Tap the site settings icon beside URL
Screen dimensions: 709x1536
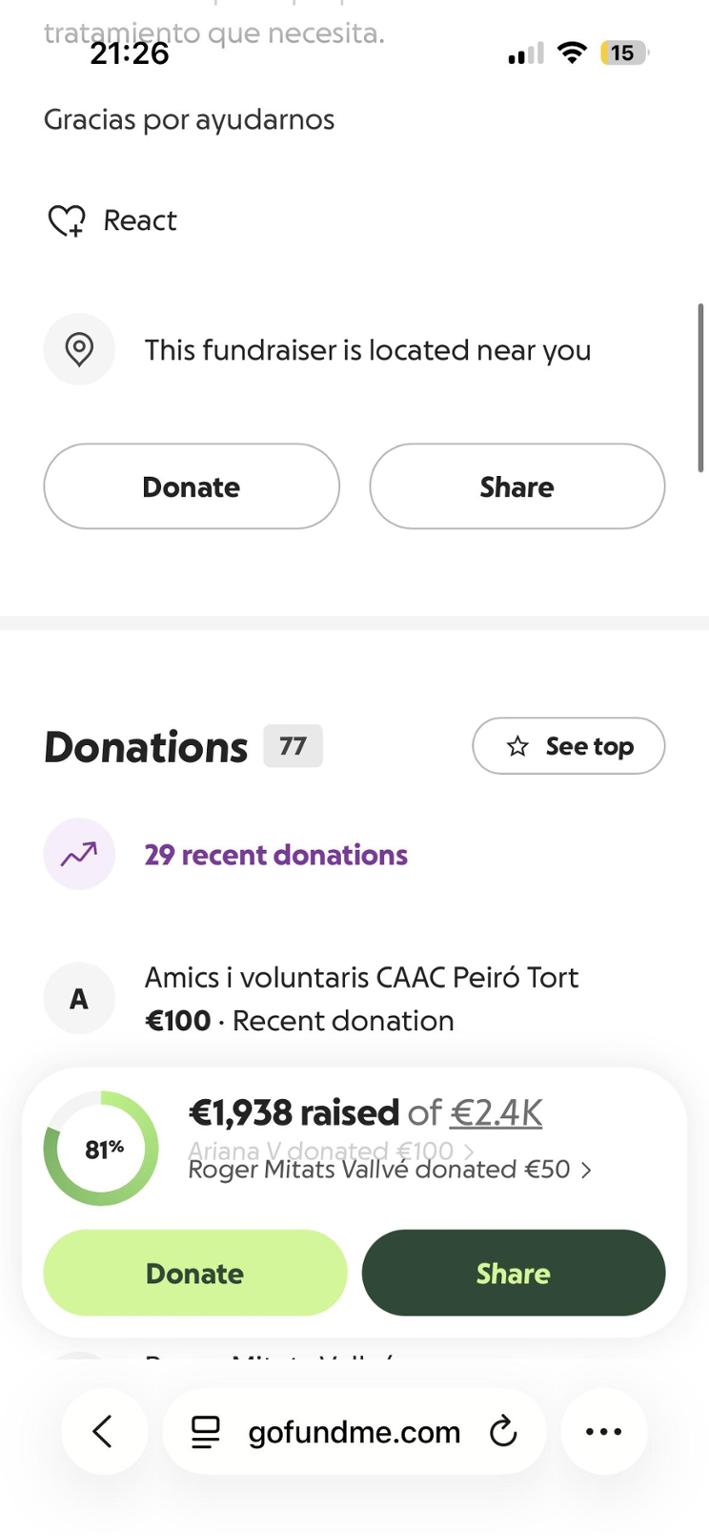[x=206, y=1432]
